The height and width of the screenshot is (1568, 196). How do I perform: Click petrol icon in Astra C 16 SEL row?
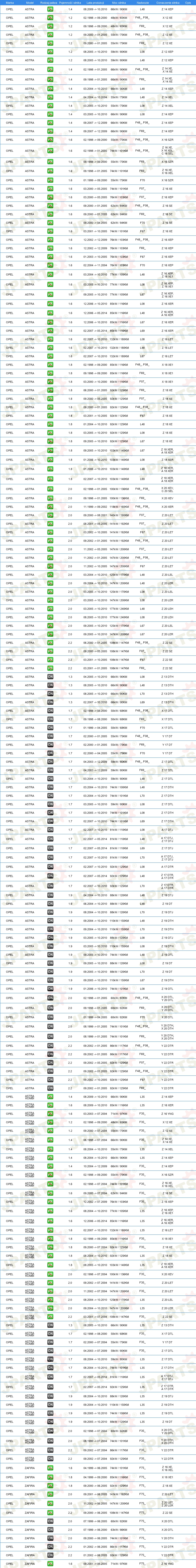[x=50, y=150]
